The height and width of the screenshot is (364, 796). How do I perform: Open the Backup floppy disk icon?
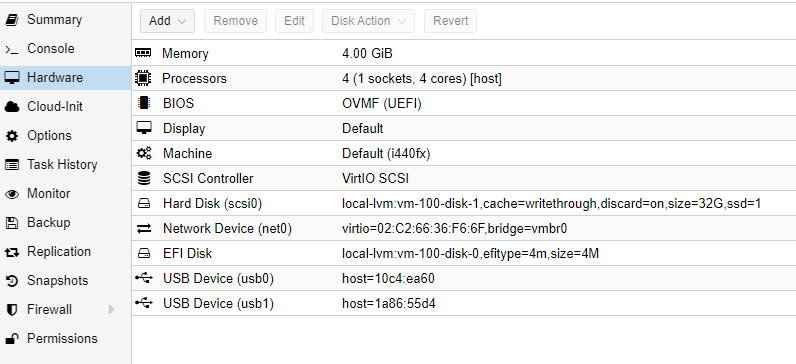coord(12,223)
